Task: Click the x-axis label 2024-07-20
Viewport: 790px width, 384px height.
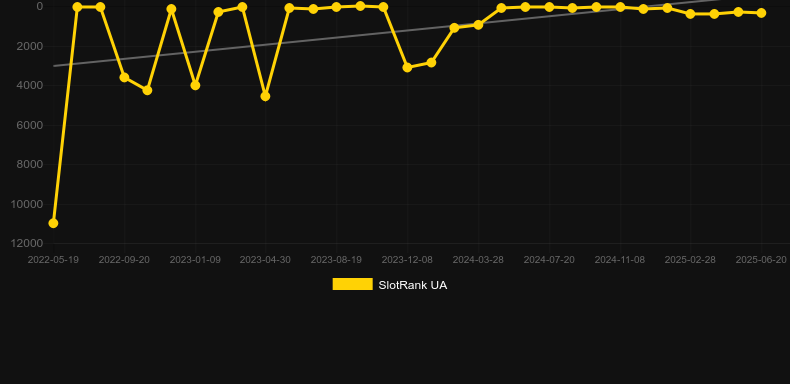Action: click(x=549, y=260)
